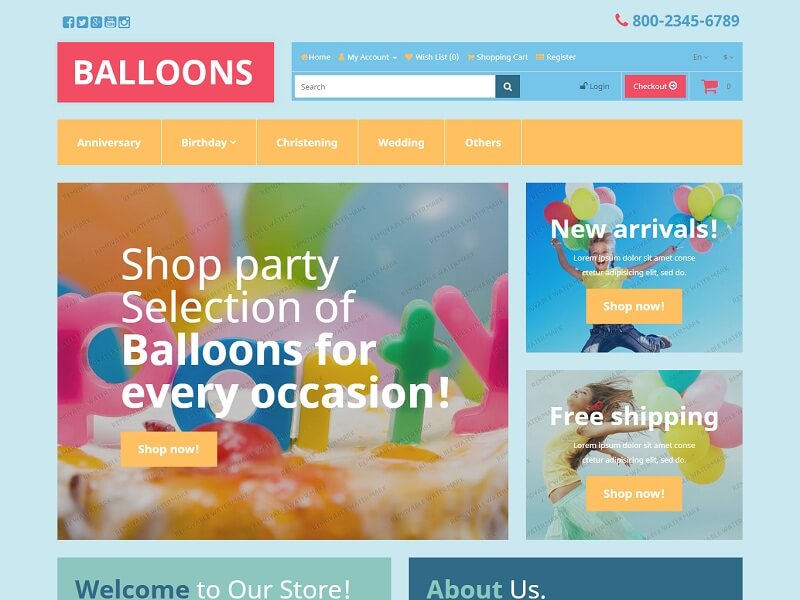The height and width of the screenshot is (600, 800).
Task: Click the magnifier search button
Action: [x=508, y=87]
